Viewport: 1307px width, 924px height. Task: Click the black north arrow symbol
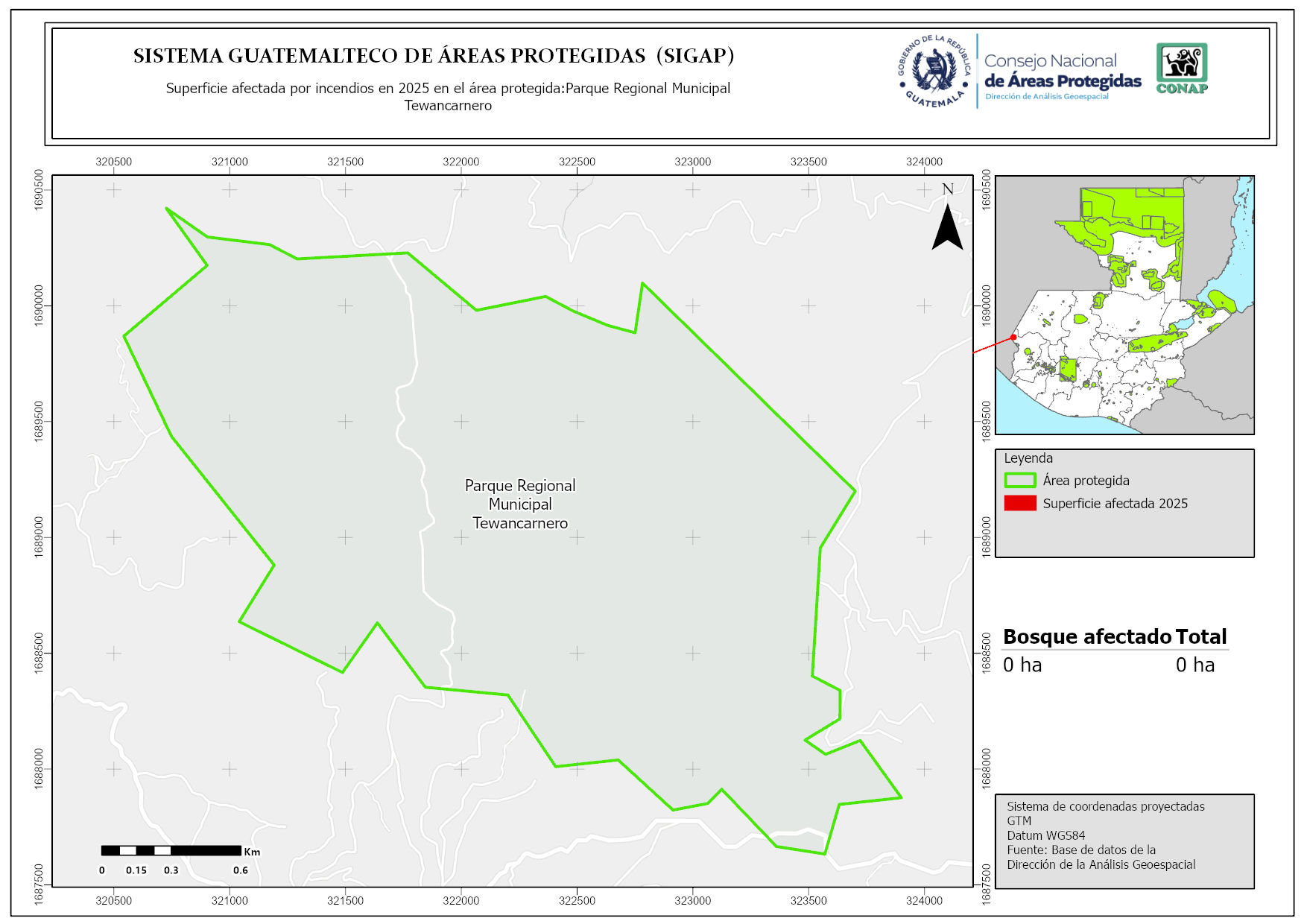tap(947, 228)
